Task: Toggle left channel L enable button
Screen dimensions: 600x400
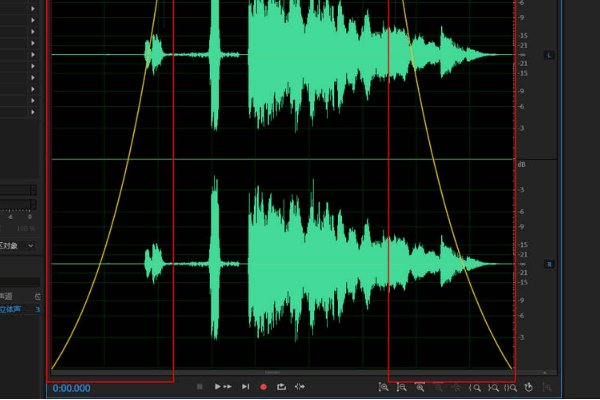Action: 548,55
